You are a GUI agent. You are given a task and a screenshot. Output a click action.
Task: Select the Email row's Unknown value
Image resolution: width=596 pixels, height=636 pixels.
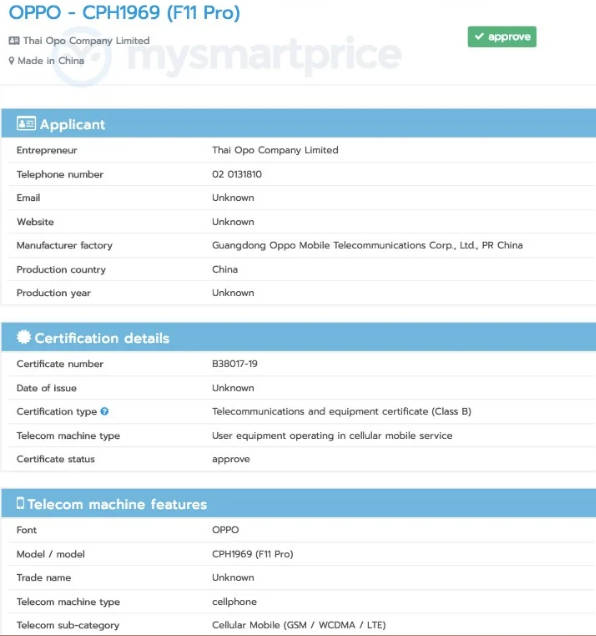(x=233, y=198)
